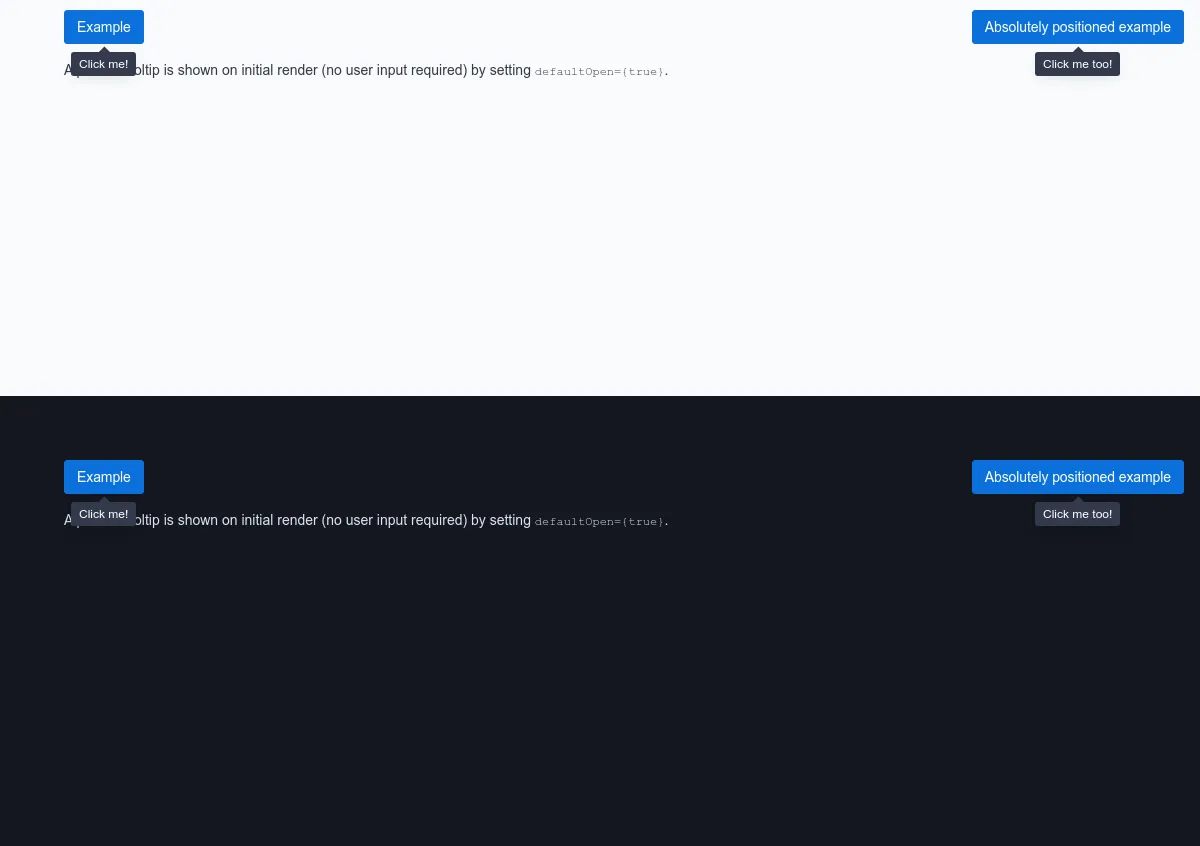Click the defaultOpen={true} code snippet in light section
This screenshot has width=1200, height=846.
[599, 72]
